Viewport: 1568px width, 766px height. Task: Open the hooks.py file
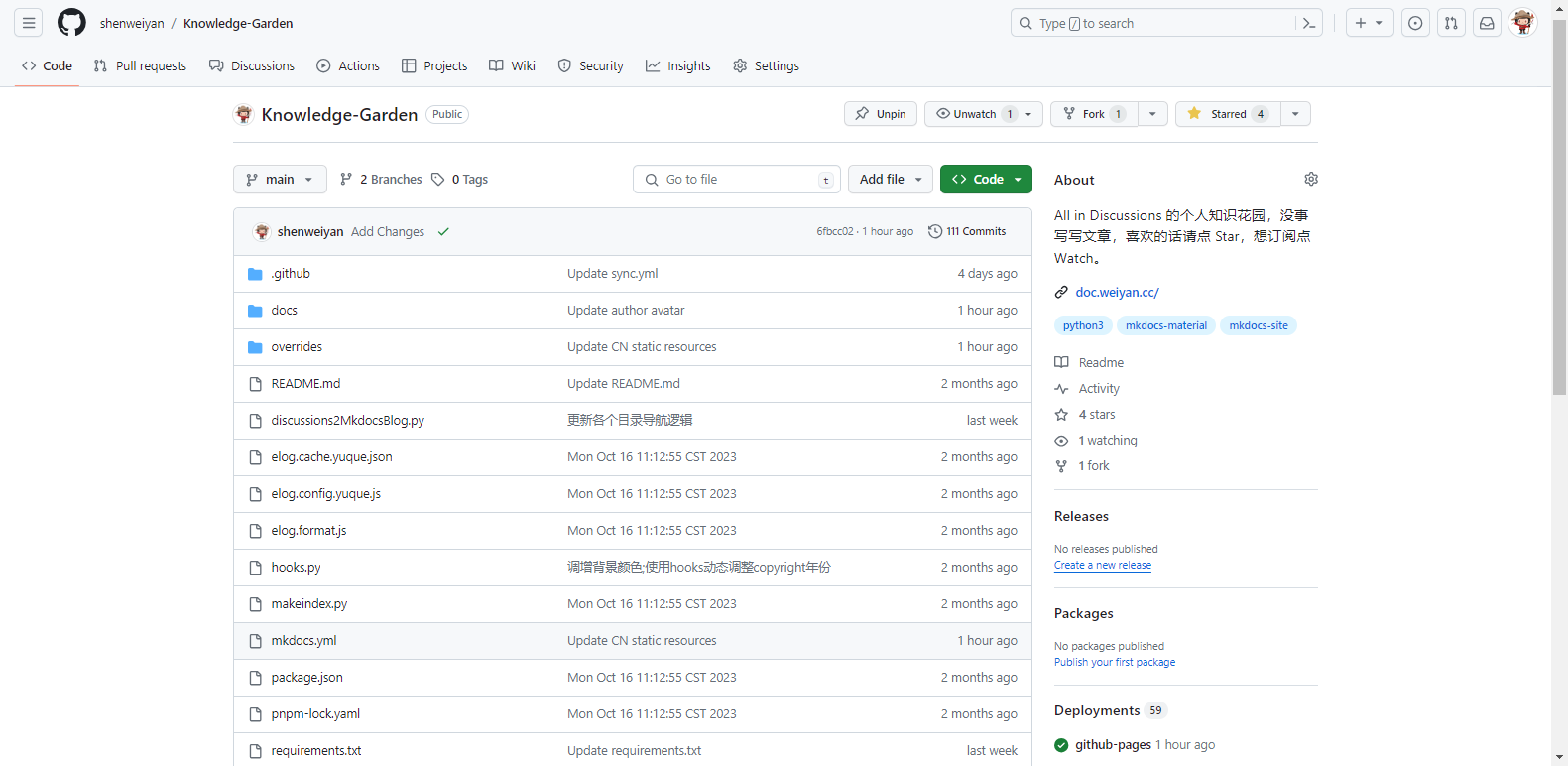(297, 568)
